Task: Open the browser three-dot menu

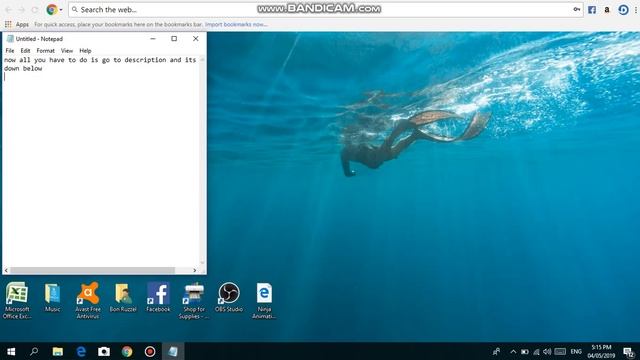Action: point(636,10)
